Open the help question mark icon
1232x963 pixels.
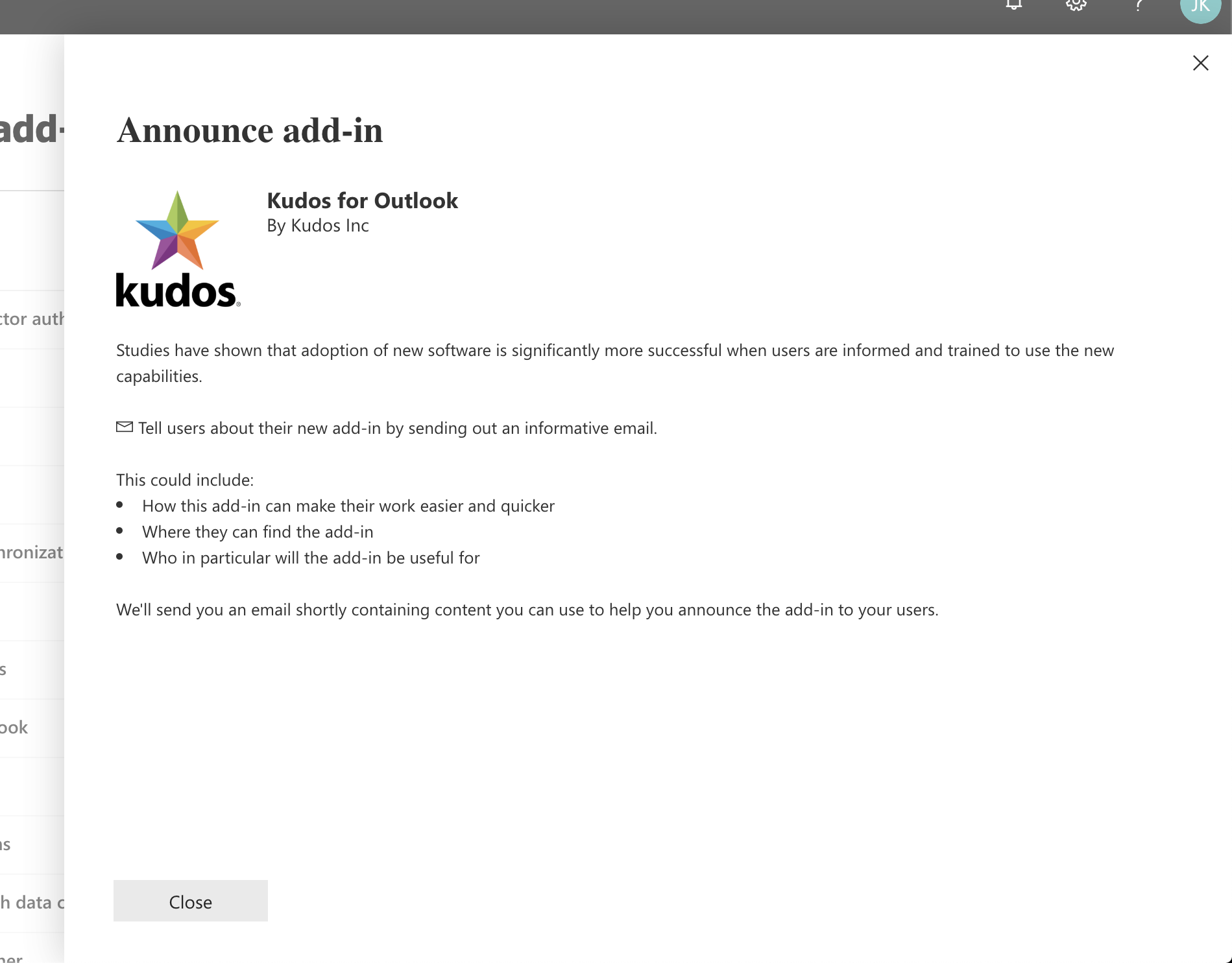(1139, 5)
